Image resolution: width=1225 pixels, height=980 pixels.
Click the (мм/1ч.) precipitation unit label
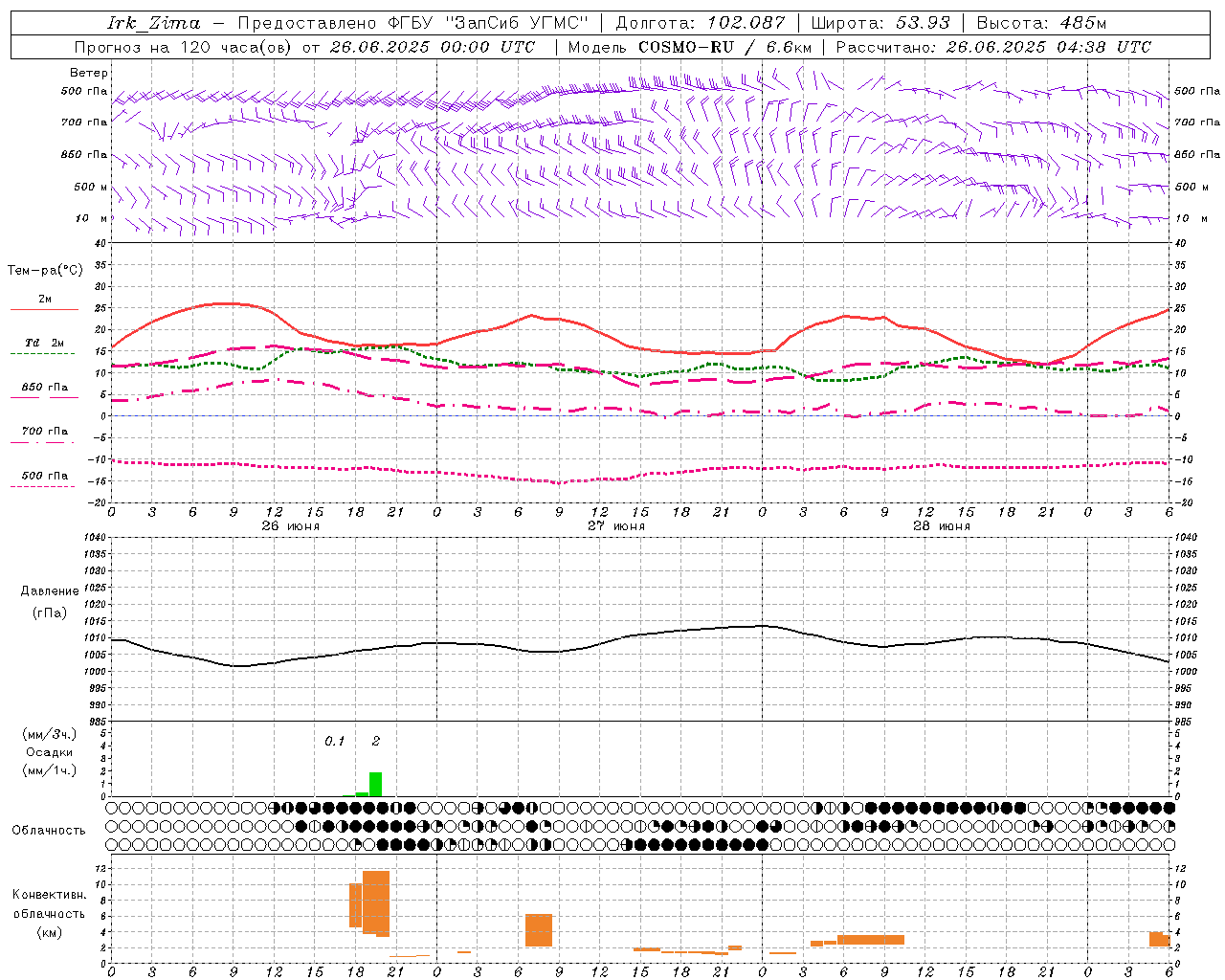(x=49, y=770)
